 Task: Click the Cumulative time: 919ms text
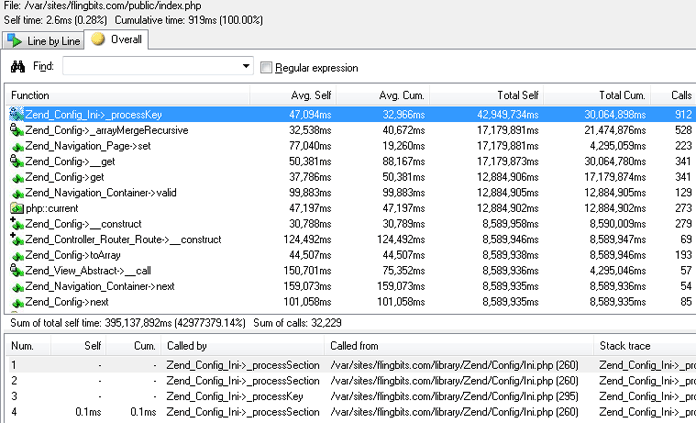point(189,20)
